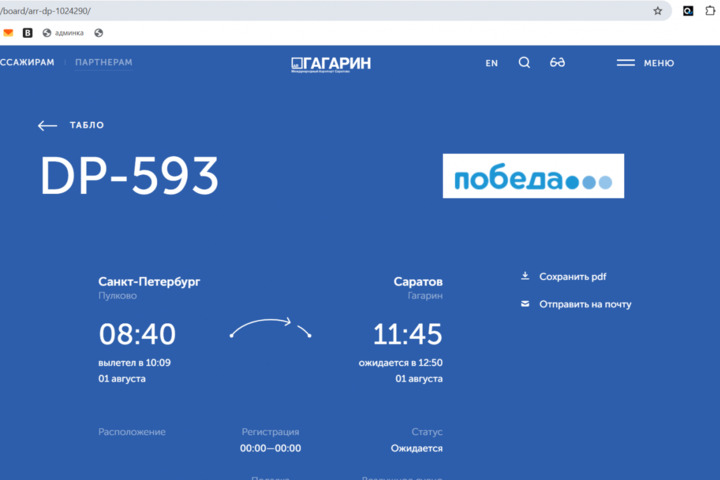Click the scheduled arrival time 11:45

[408, 334]
